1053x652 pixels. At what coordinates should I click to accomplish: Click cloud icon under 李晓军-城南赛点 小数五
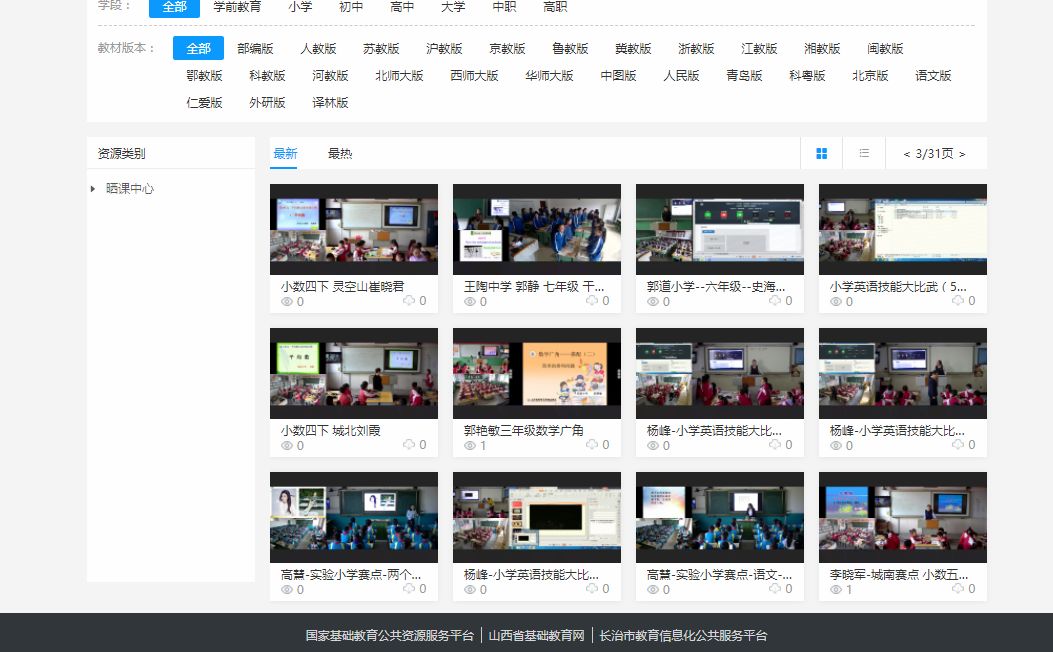tap(958, 588)
